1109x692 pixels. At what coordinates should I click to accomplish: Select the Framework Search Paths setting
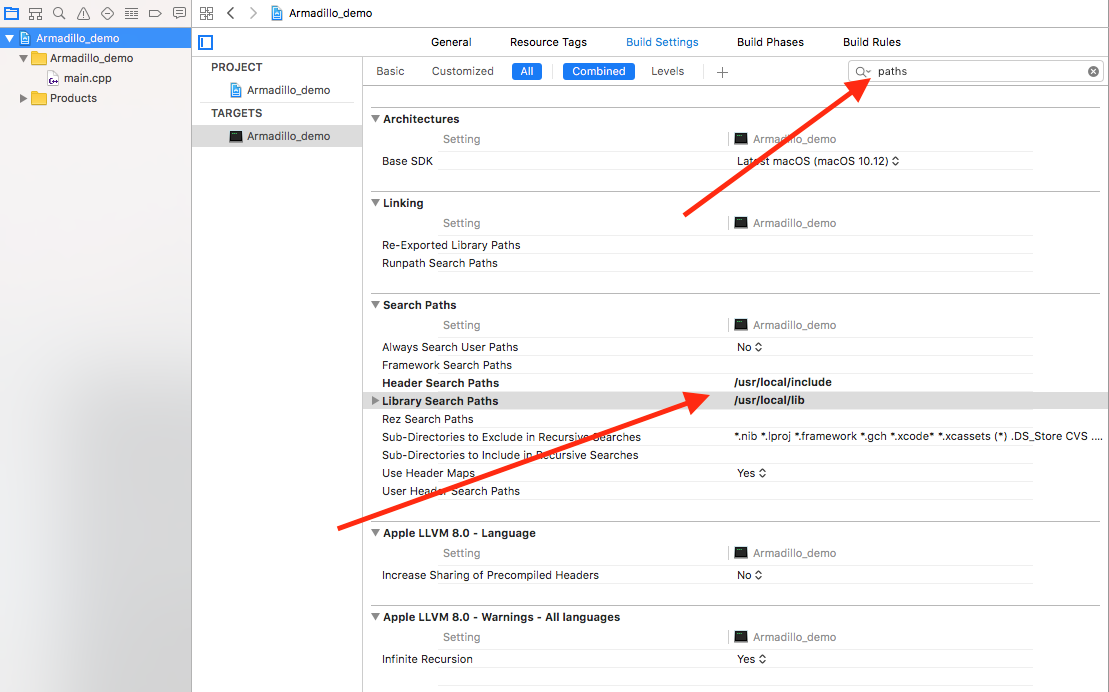pyautogui.click(x=447, y=365)
